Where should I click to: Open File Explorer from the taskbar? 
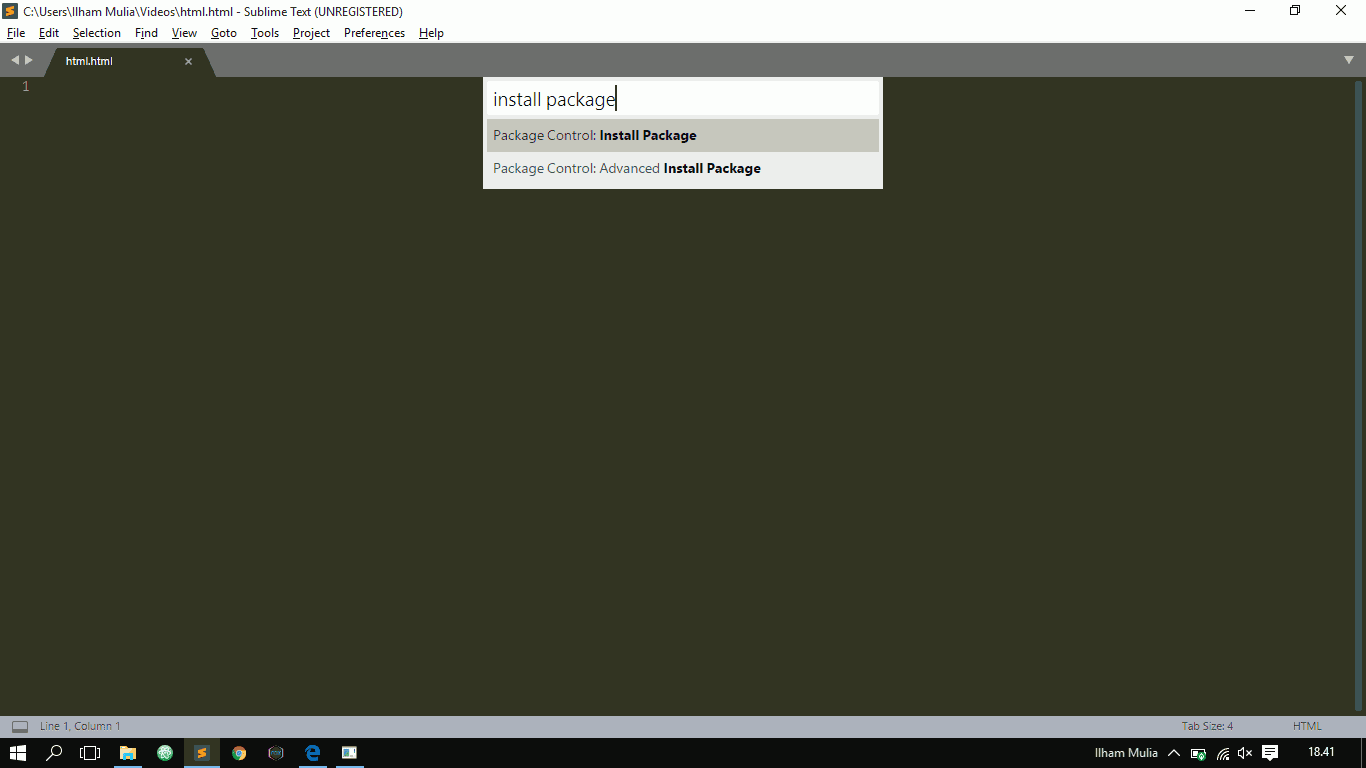[128, 753]
